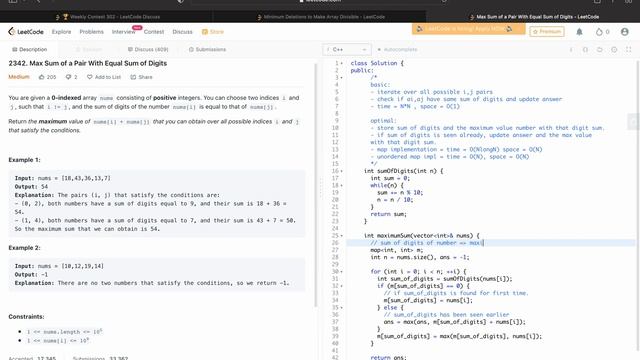Like the problem with thumbs-up icon

click(42, 77)
